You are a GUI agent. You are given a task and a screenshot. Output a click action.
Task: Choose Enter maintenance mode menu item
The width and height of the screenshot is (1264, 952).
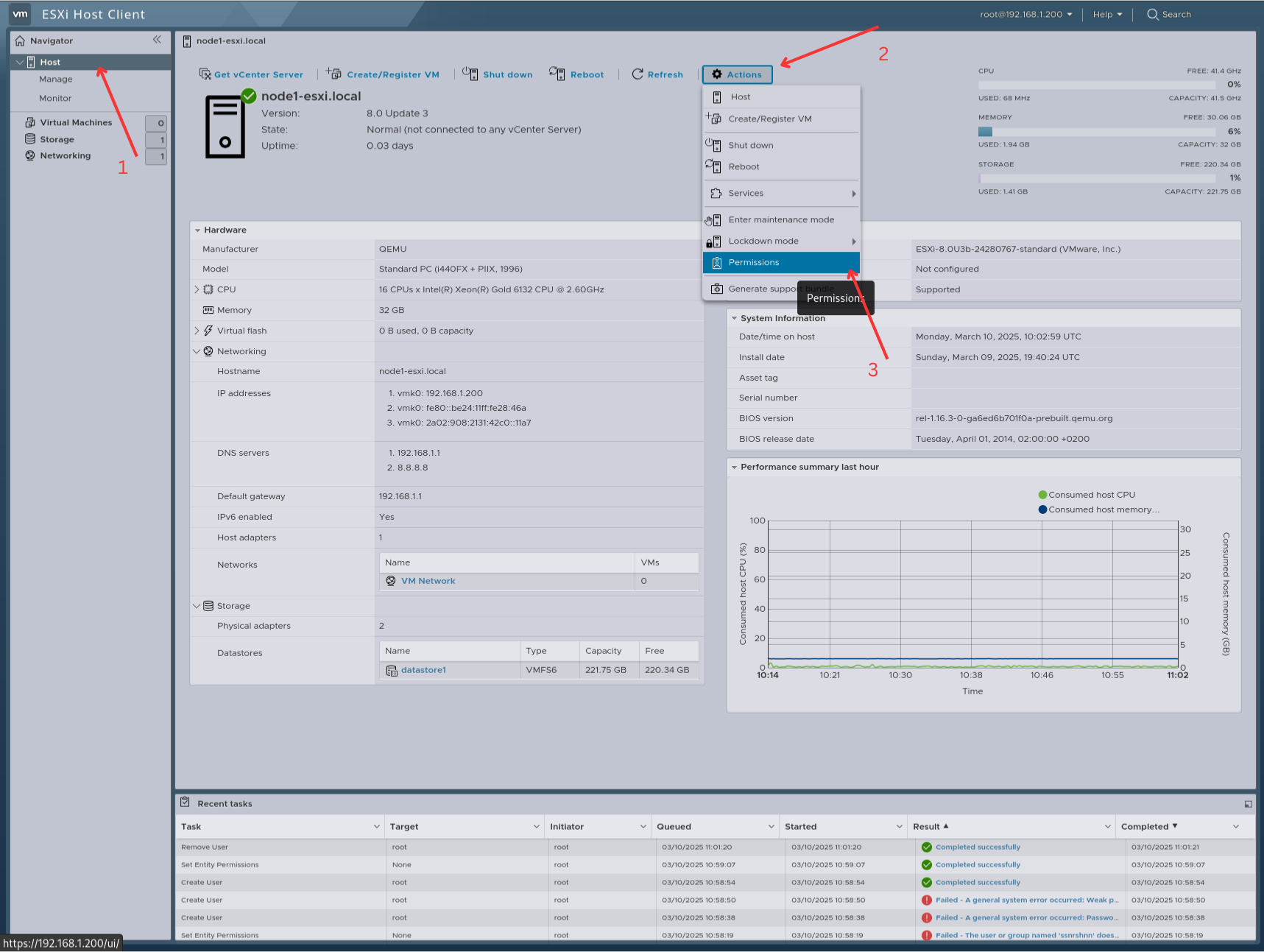point(780,219)
